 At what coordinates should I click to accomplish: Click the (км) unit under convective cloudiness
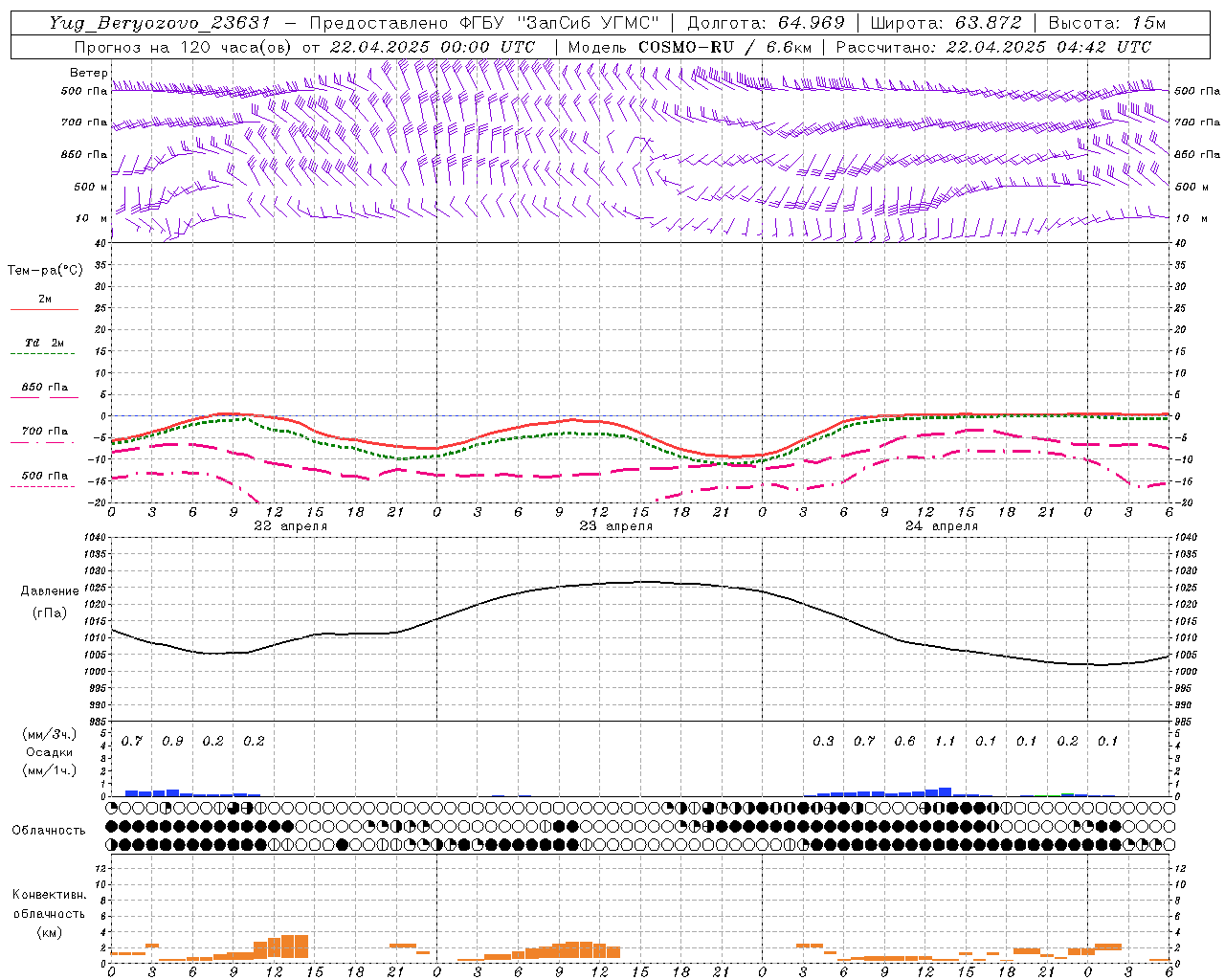[x=49, y=932]
